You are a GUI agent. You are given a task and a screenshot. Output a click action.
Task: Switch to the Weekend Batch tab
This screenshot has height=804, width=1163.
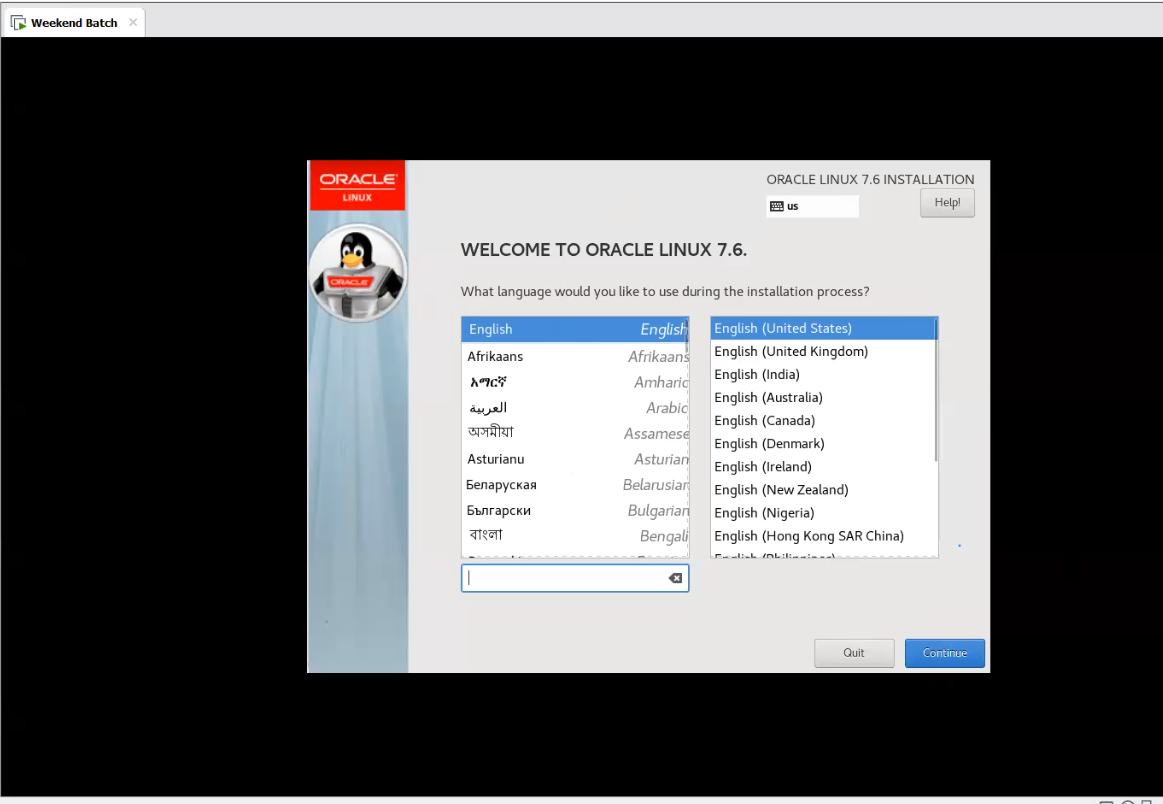click(73, 23)
